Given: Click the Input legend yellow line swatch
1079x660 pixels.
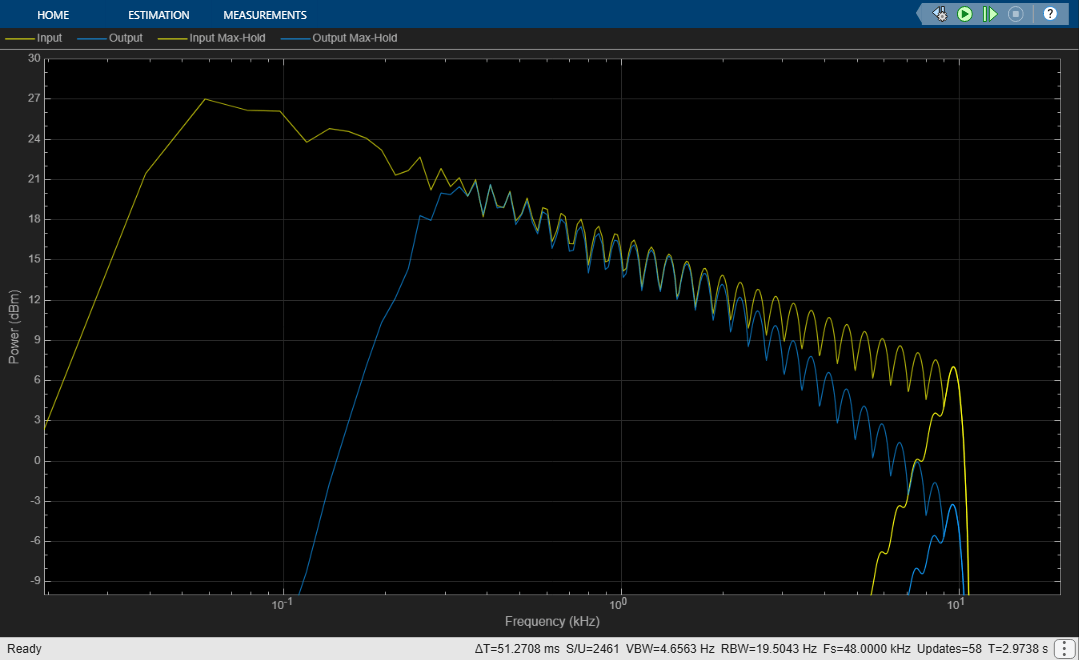Looking at the screenshot, I should 20,39.
